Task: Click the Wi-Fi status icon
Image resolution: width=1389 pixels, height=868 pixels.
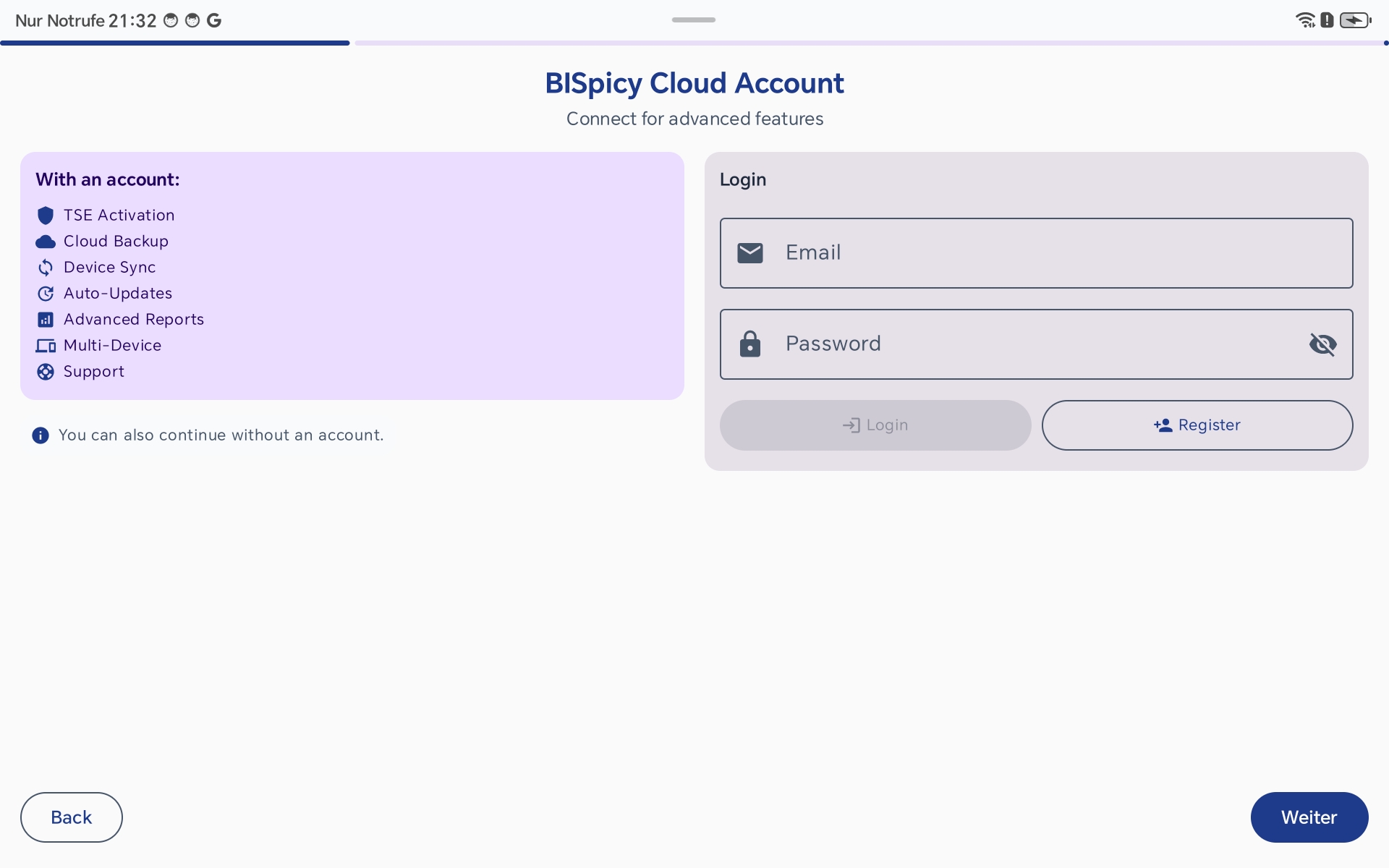Action: click(x=1306, y=20)
